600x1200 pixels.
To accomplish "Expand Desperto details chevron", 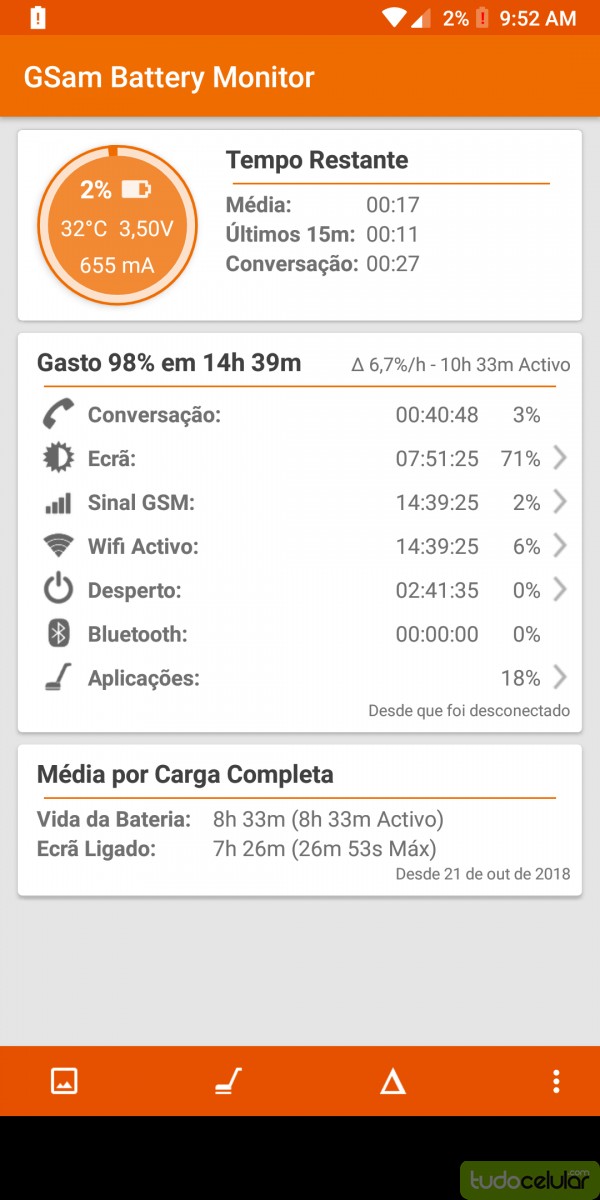I will tap(560, 590).
